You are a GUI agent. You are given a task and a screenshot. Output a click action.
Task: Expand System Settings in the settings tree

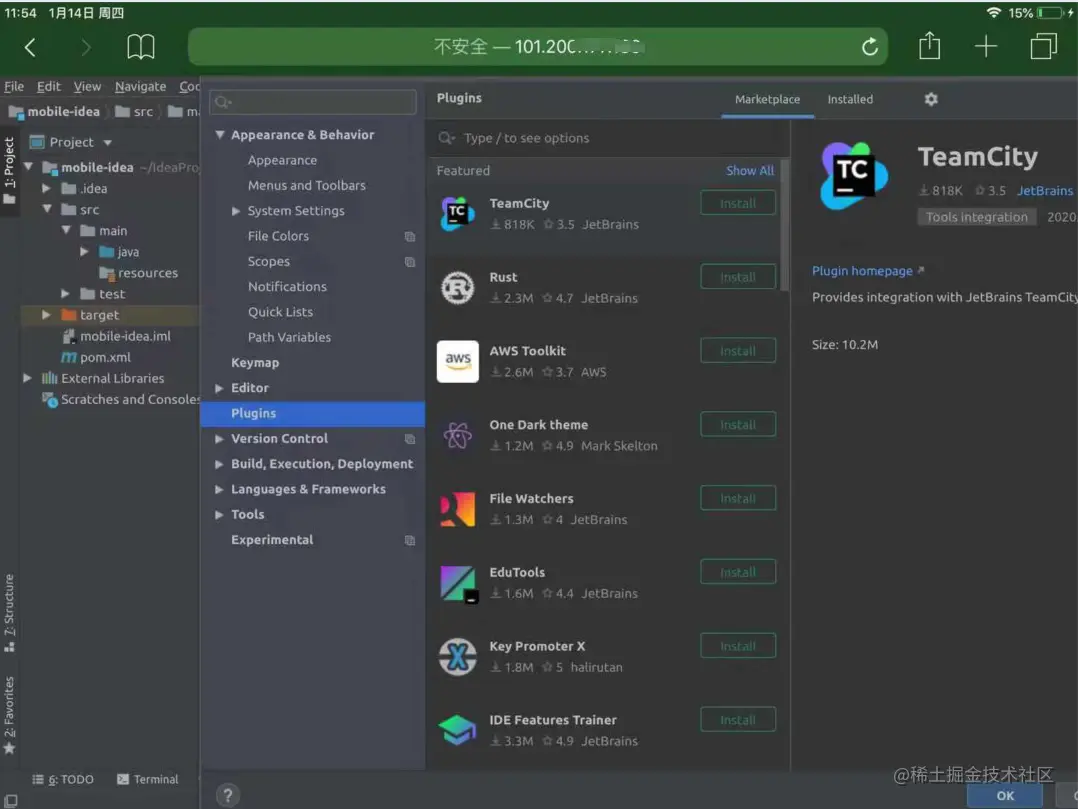pyautogui.click(x=236, y=211)
